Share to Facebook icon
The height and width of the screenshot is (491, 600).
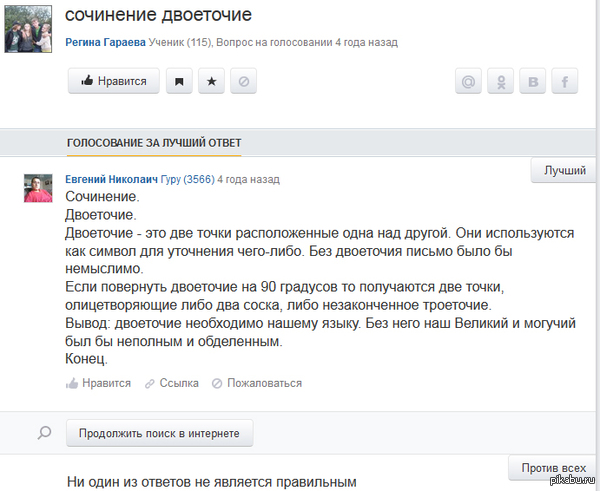[565, 83]
